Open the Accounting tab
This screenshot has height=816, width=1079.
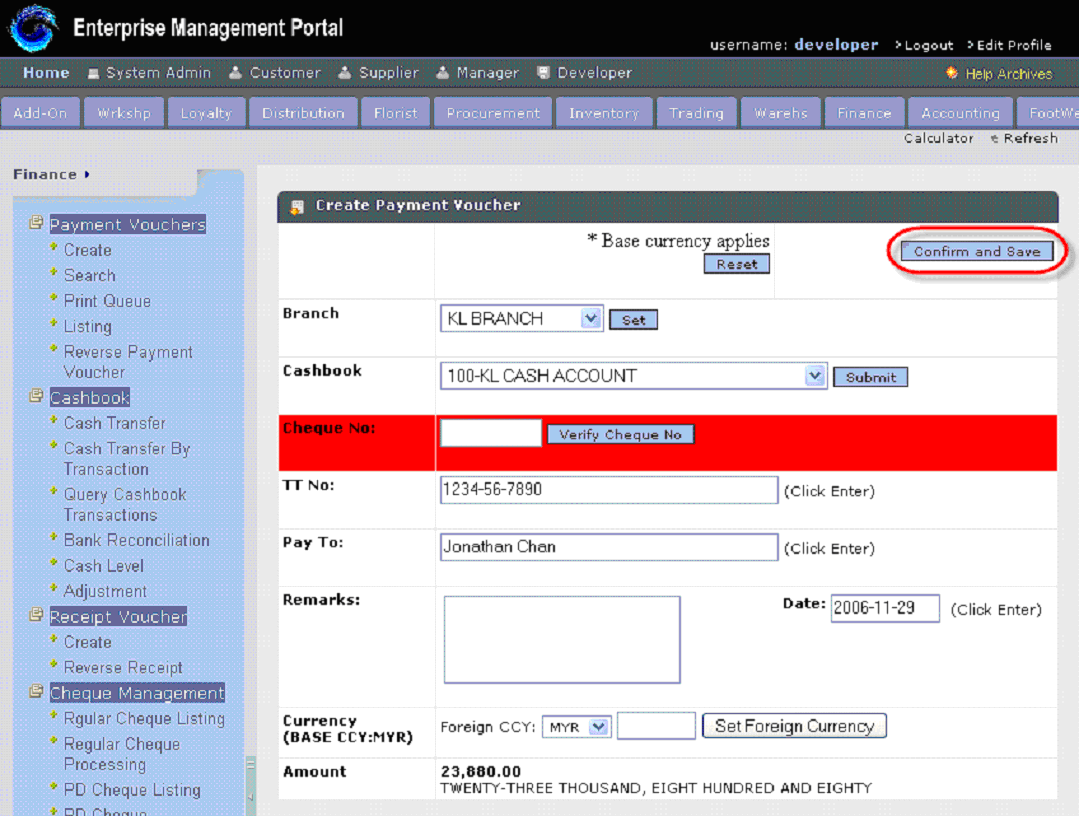point(960,113)
